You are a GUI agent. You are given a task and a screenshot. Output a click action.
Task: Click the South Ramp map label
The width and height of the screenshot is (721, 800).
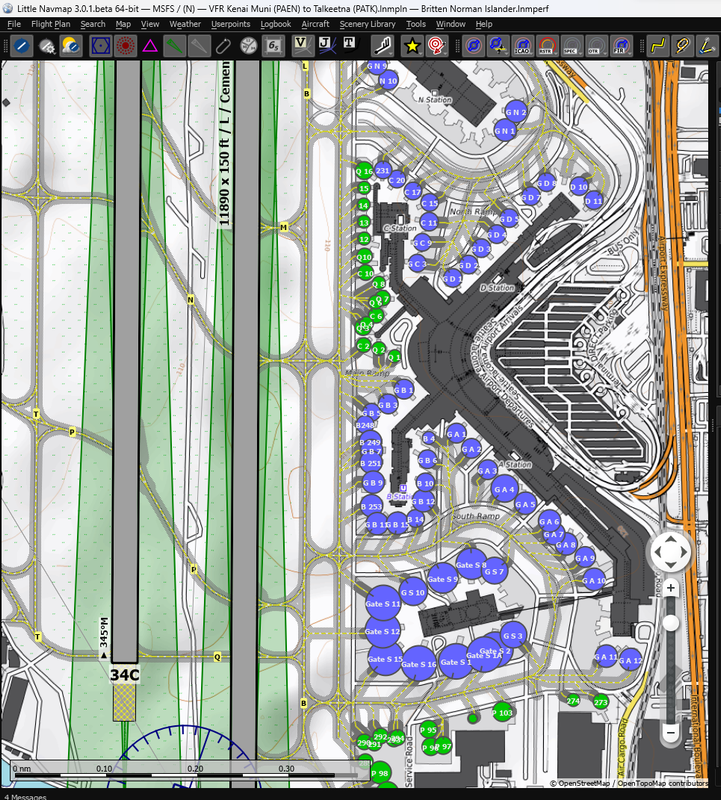476,516
